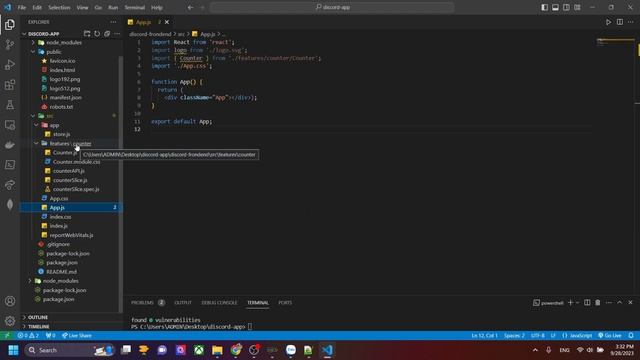This screenshot has width=640, height=360.
Task: Close the terminal panel
Action: tap(630, 302)
